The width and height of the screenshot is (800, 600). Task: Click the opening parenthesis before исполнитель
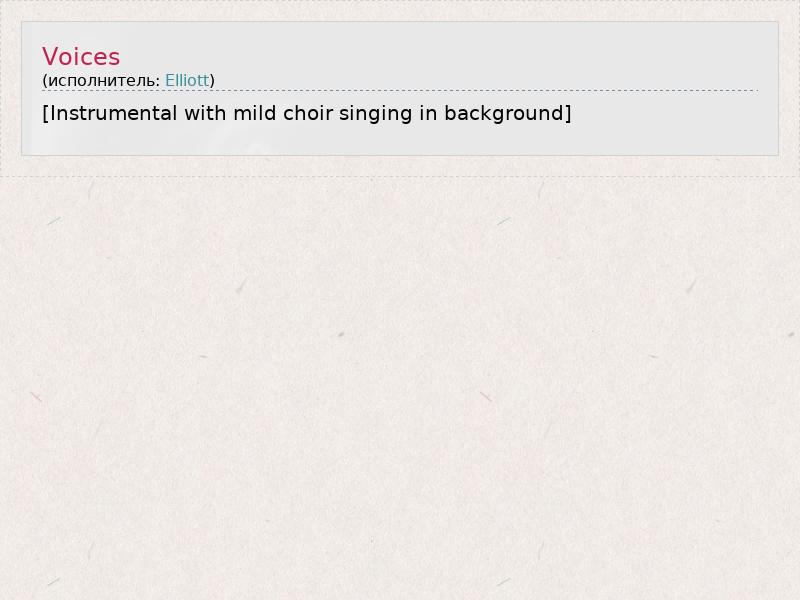coord(45,81)
